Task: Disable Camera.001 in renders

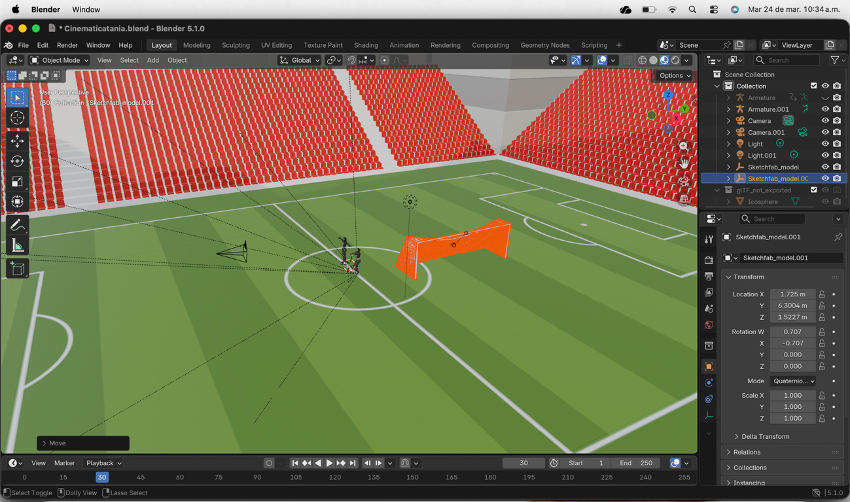Action: click(x=837, y=132)
